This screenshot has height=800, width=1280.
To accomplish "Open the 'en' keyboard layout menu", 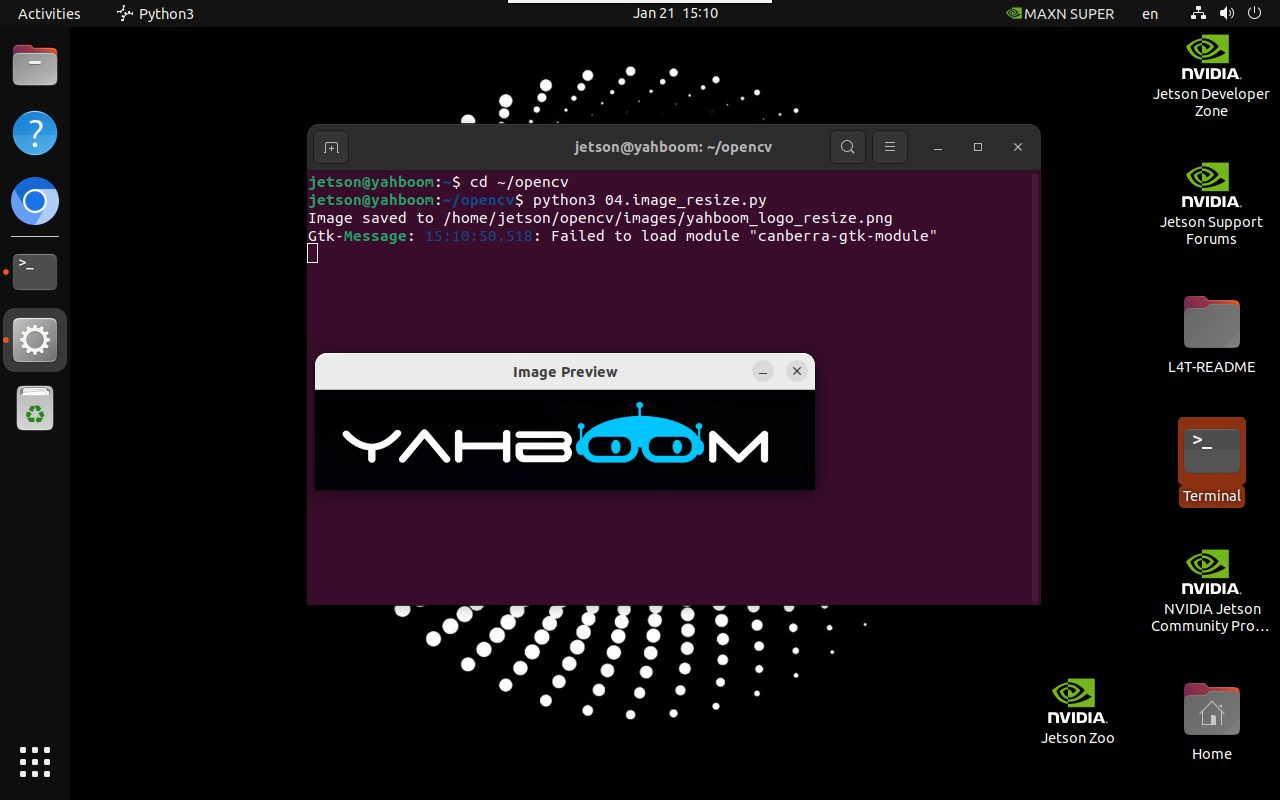I will point(1150,13).
